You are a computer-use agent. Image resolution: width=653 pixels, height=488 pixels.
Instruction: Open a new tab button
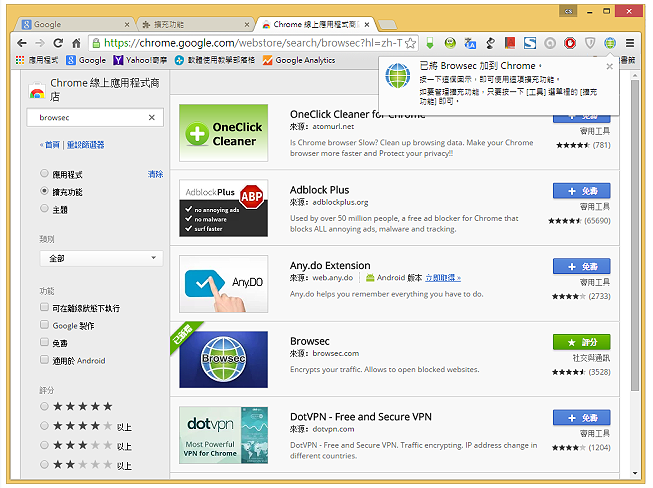tap(388, 25)
